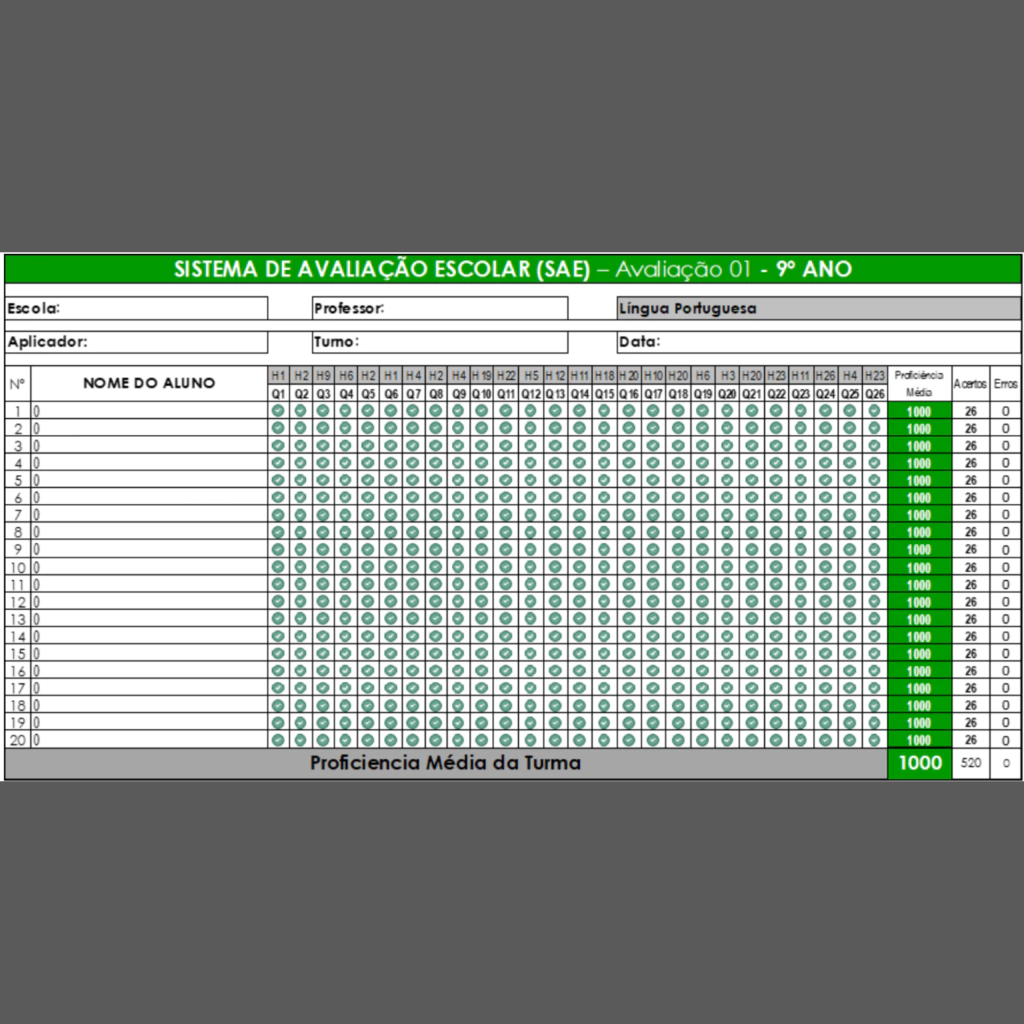
Task: Click row 3's check mark under Q25
Action: tap(849, 445)
